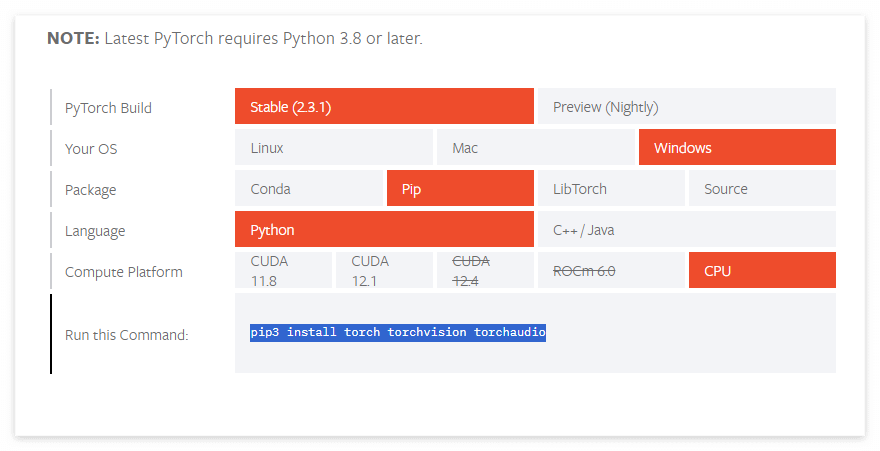The image size is (880, 451).
Task: Select CPU compute platform
Action: [x=762, y=270]
